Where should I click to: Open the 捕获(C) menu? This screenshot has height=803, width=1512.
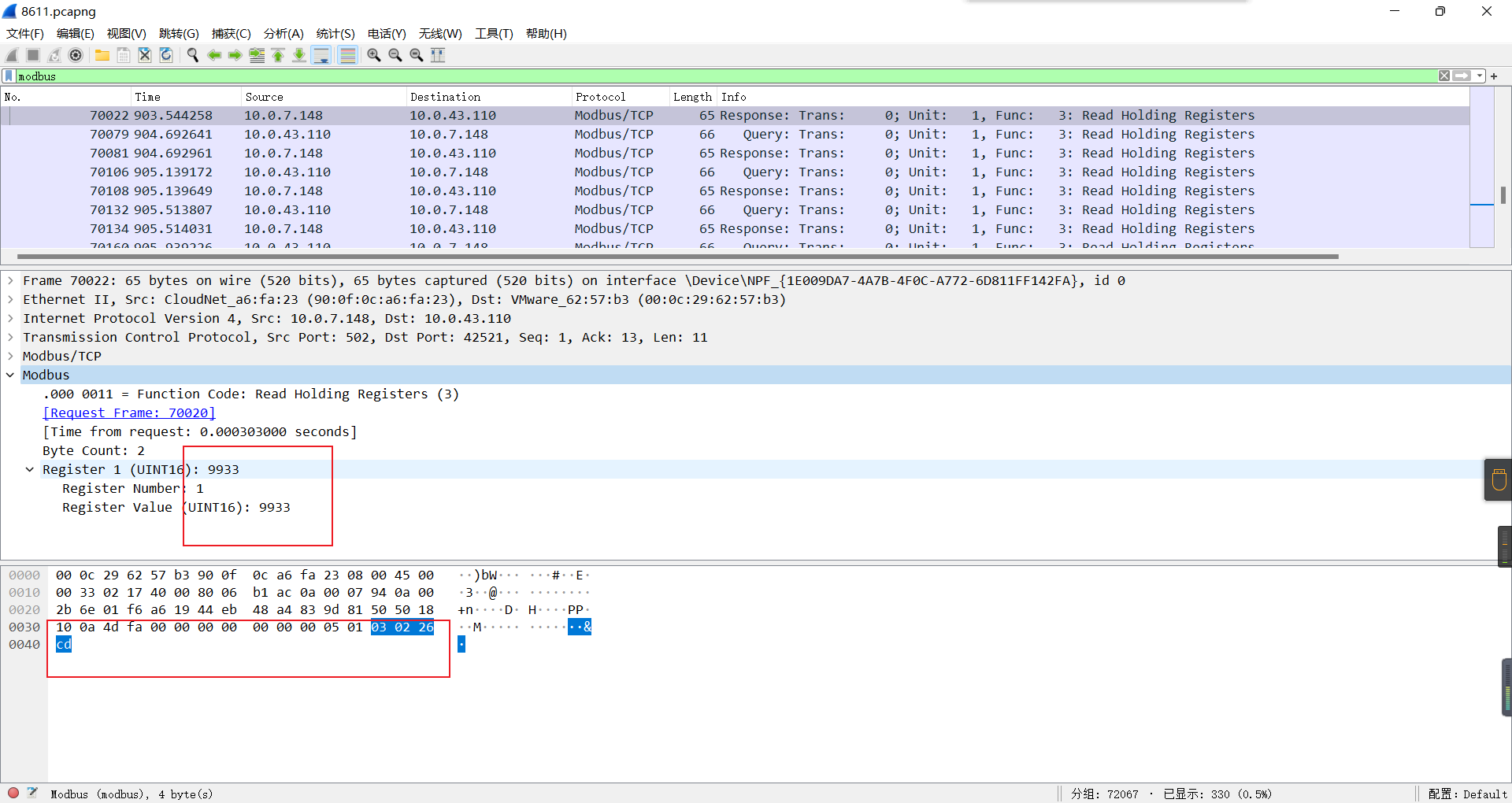pos(232,34)
